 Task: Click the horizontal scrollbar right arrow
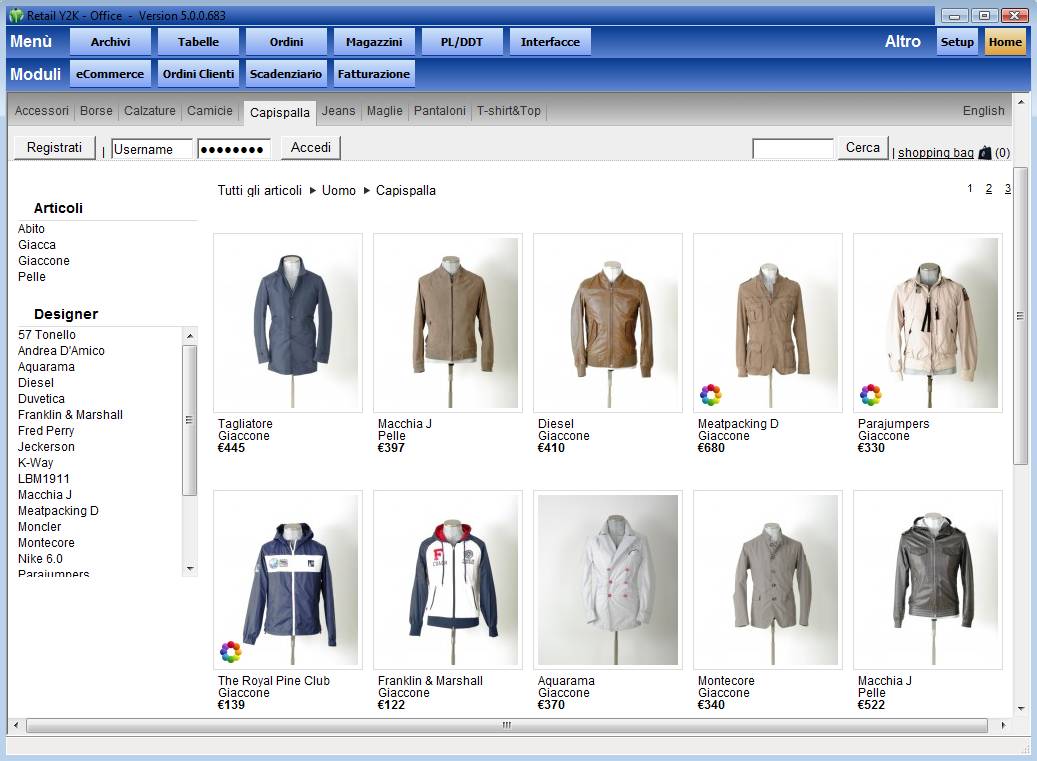[1003, 725]
